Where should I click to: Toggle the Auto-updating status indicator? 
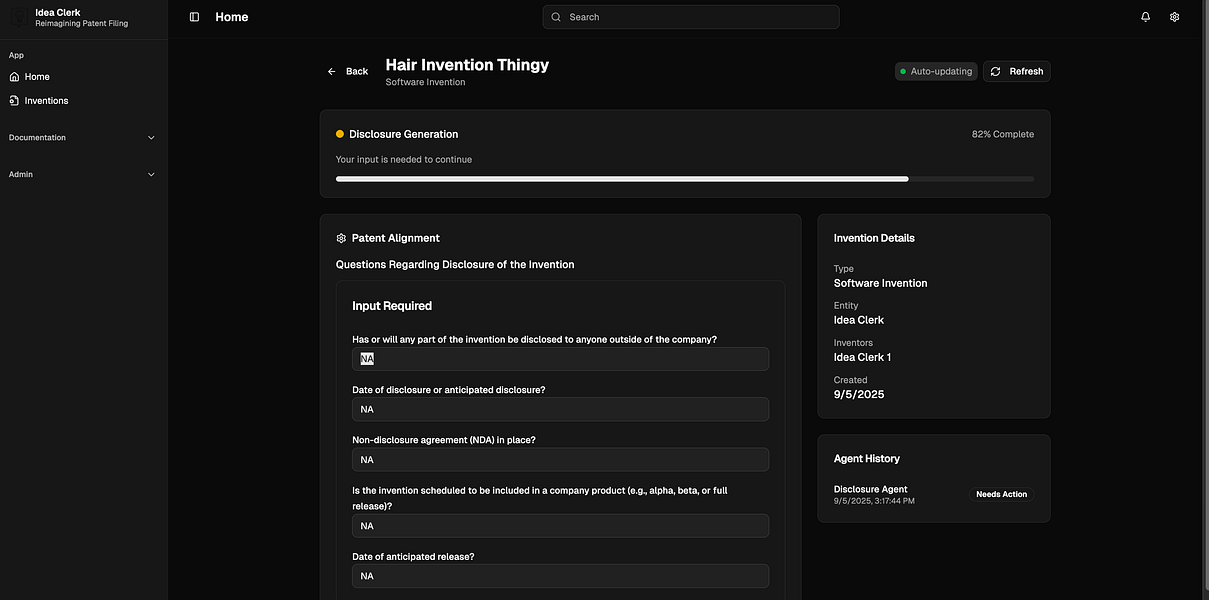click(x=936, y=72)
